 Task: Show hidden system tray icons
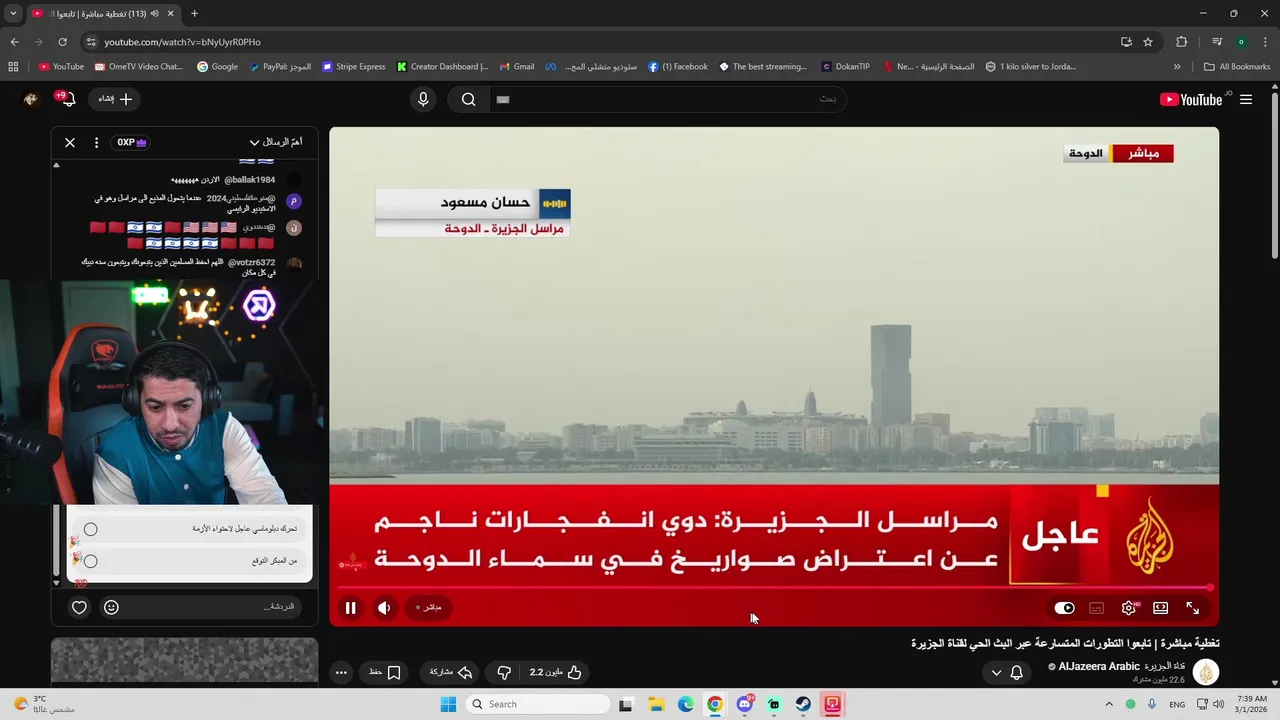pyautogui.click(x=1107, y=704)
